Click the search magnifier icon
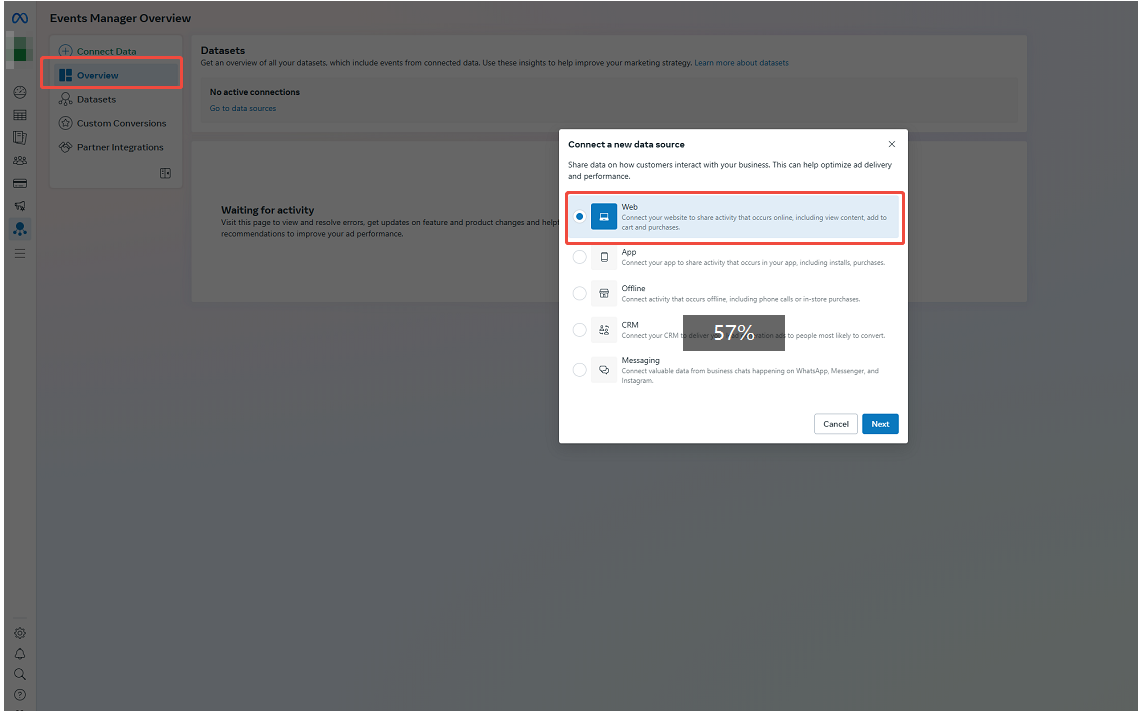The image size is (1138, 711). 20,674
